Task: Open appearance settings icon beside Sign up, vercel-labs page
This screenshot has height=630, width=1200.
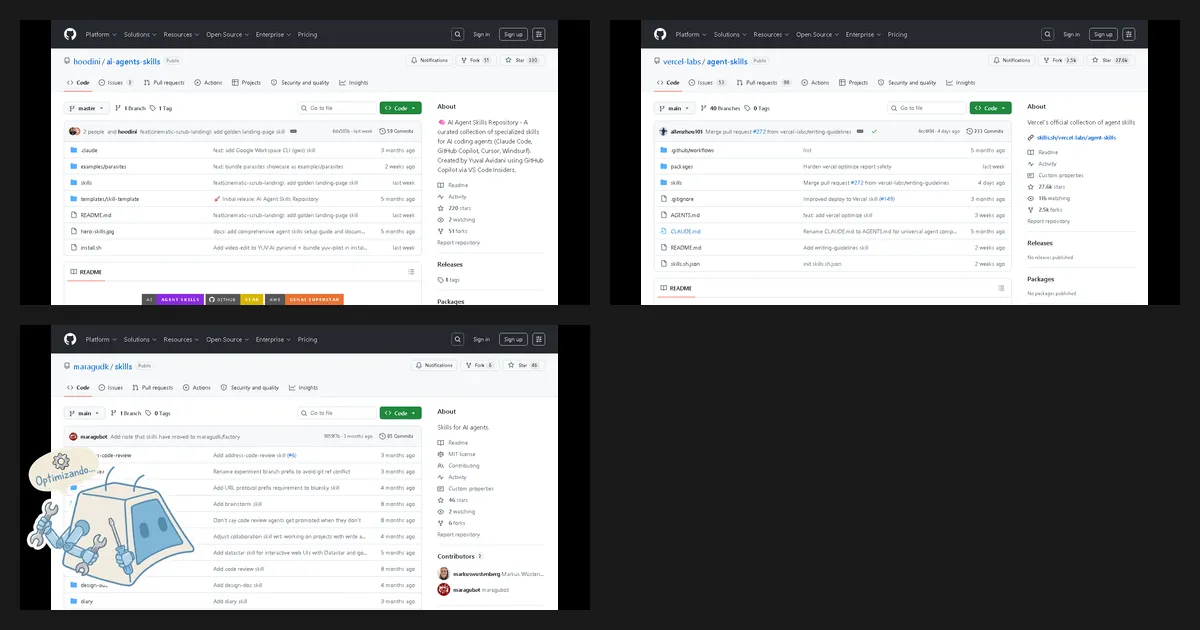Action: (x=1129, y=34)
